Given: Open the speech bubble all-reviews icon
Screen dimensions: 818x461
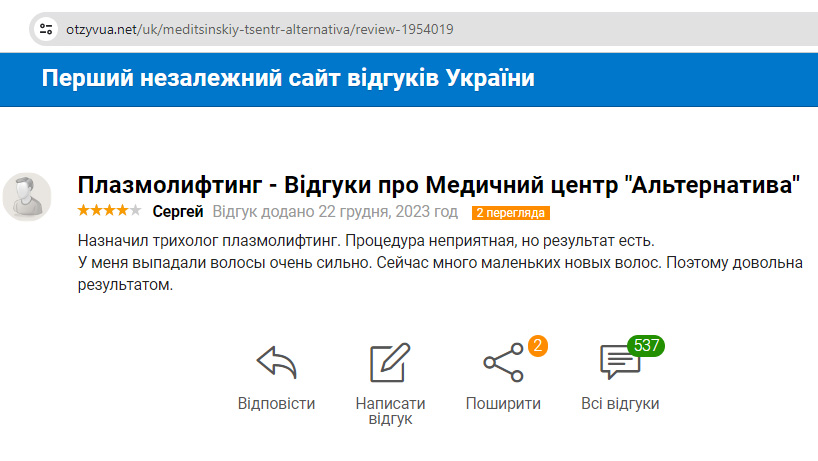Looking at the screenshot, I should [x=617, y=364].
